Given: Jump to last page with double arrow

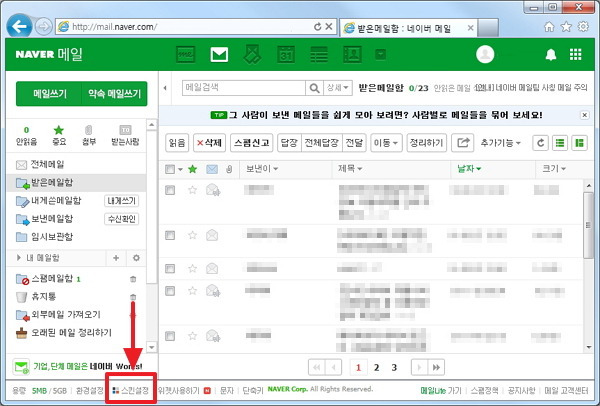Looking at the screenshot, I should (436, 367).
